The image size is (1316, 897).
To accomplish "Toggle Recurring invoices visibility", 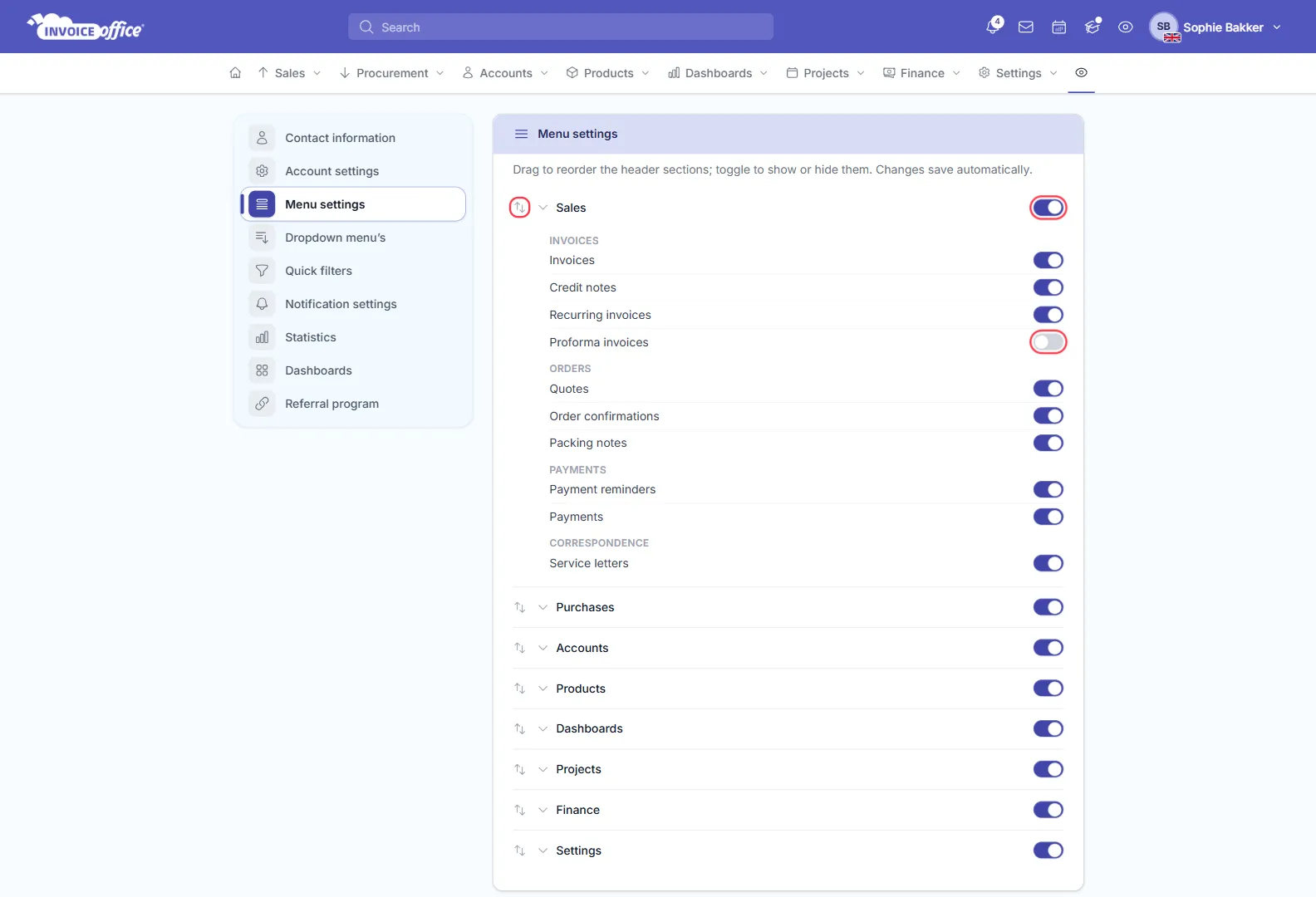I will click(x=1048, y=315).
